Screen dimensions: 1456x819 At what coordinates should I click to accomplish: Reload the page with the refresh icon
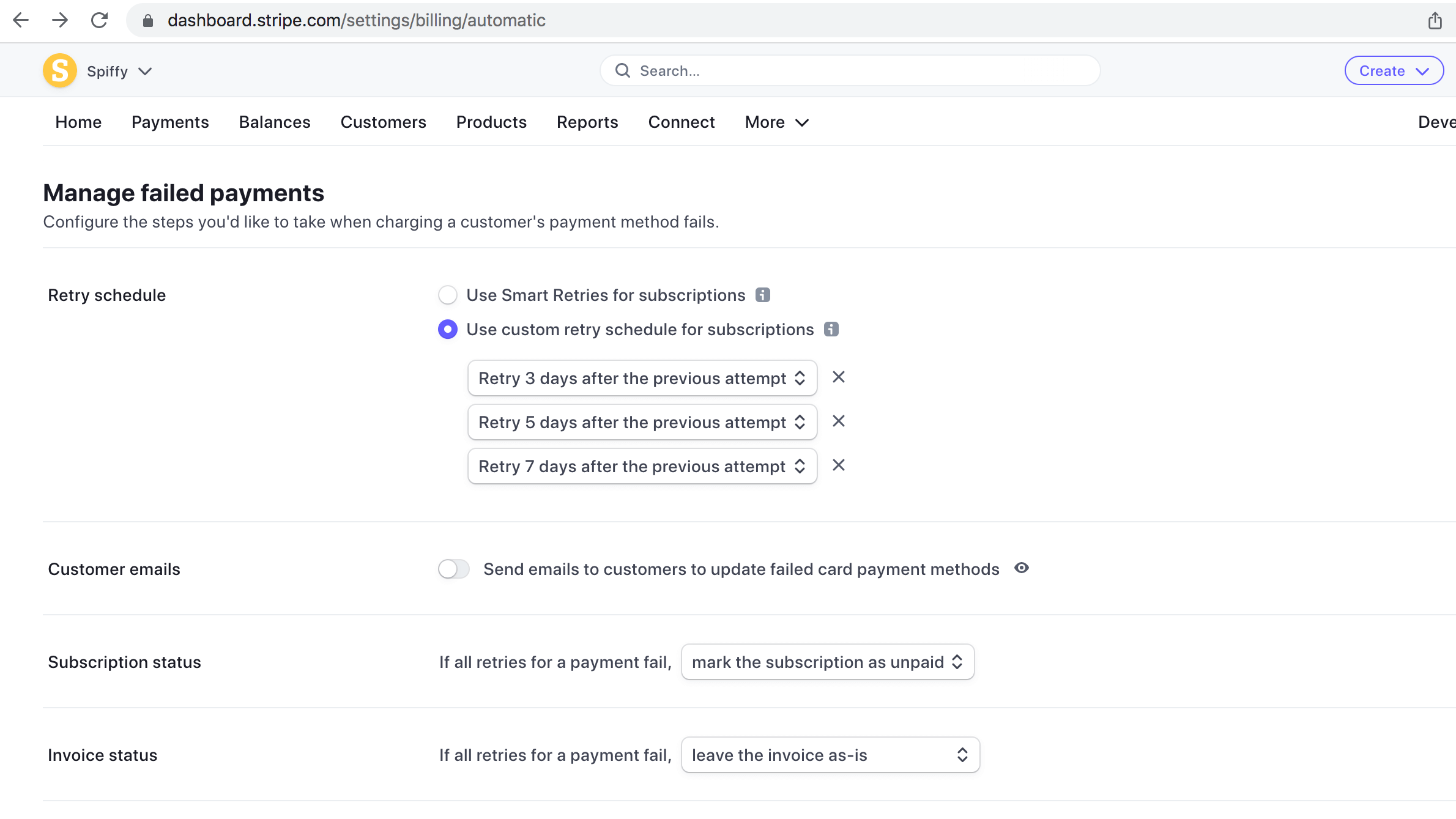pyautogui.click(x=99, y=20)
